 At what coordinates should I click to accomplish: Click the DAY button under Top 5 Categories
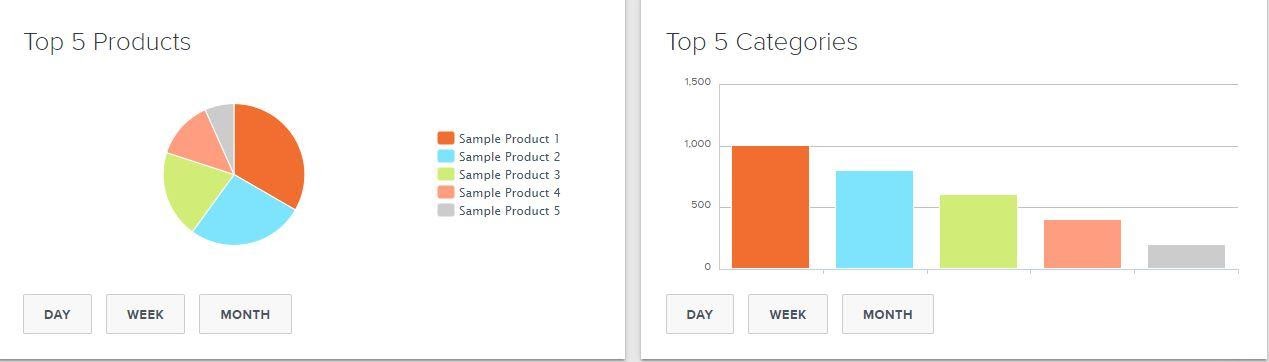coord(700,314)
